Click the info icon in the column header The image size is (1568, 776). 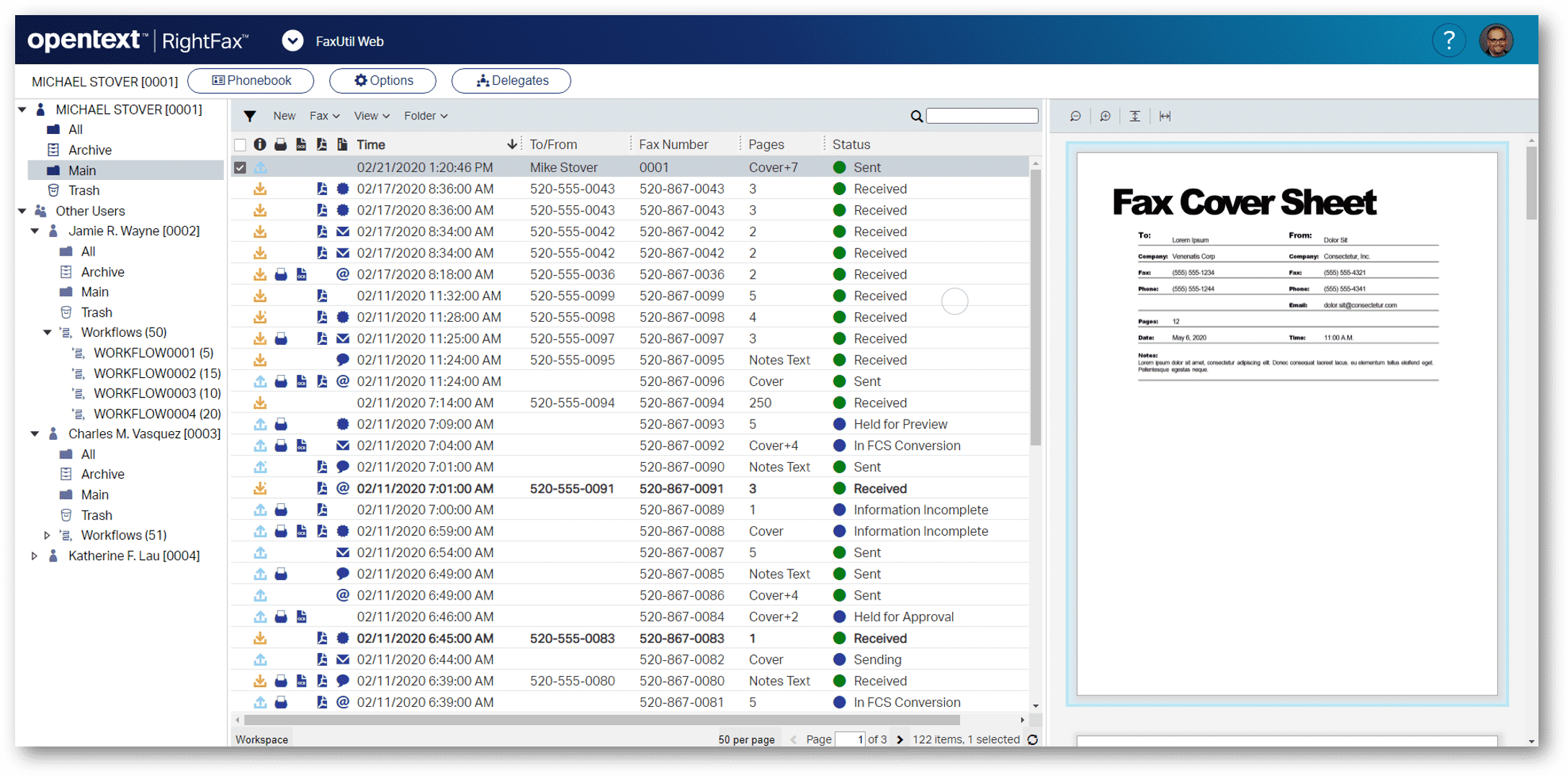(x=260, y=144)
